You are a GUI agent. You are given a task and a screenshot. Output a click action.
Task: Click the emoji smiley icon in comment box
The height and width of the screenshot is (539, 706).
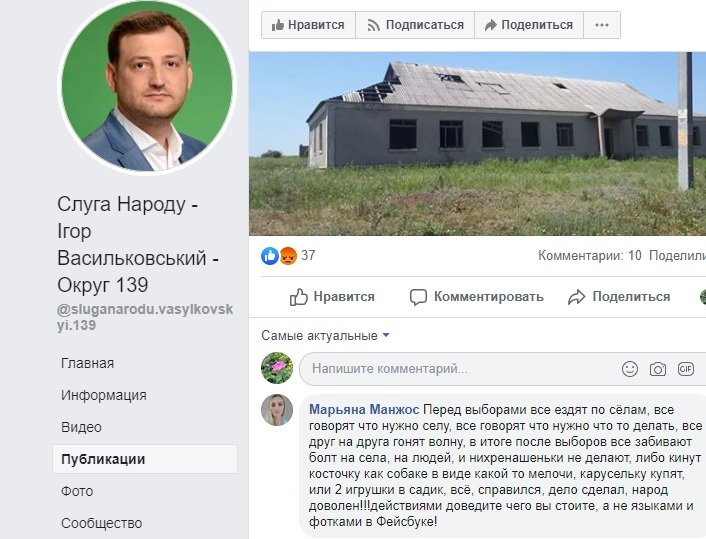pyautogui.click(x=629, y=369)
